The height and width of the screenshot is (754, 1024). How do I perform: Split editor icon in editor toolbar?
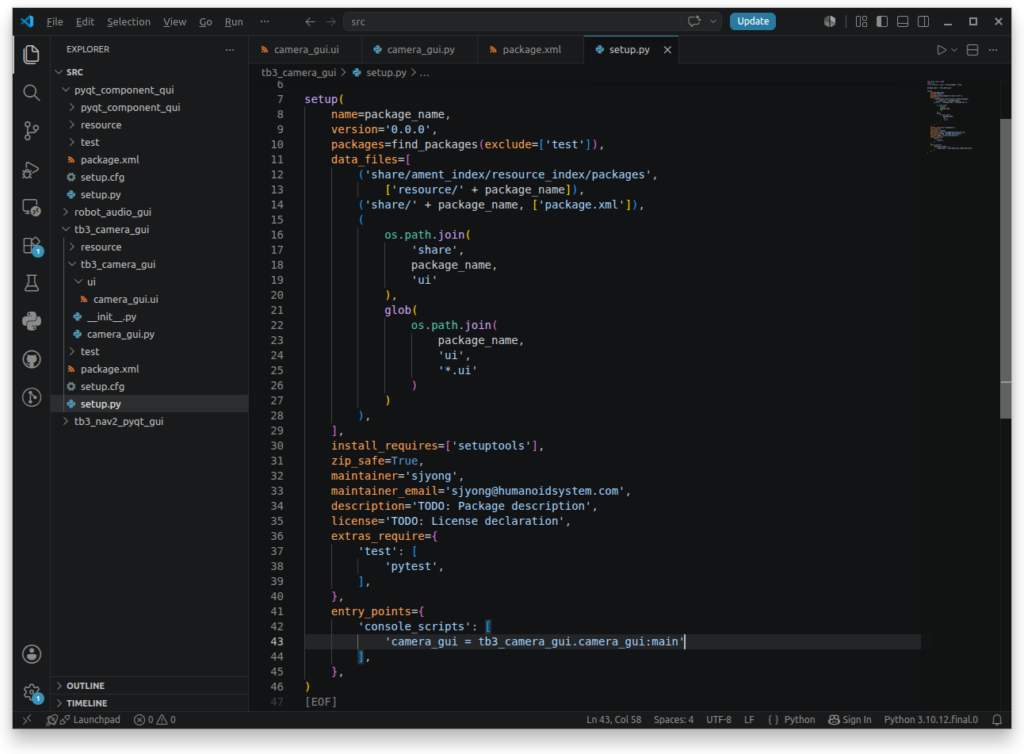tap(972, 50)
